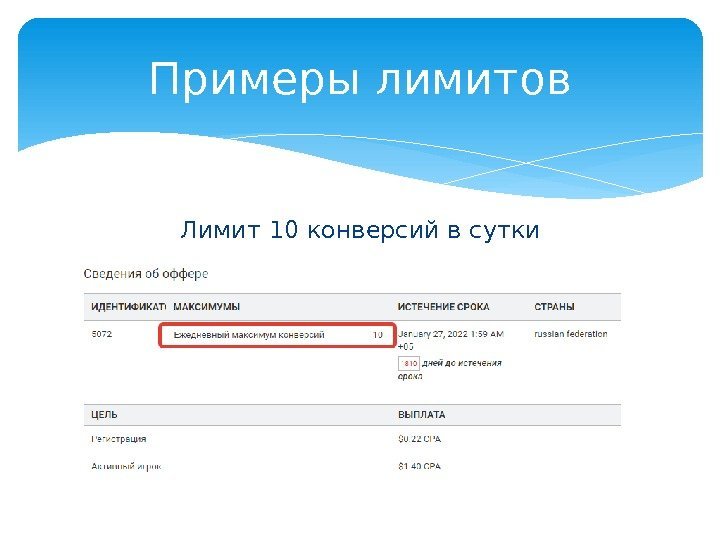Select the subtitle 'Лимит 10 конверсий в сутки'
720x540 pixels.
click(x=360, y=230)
